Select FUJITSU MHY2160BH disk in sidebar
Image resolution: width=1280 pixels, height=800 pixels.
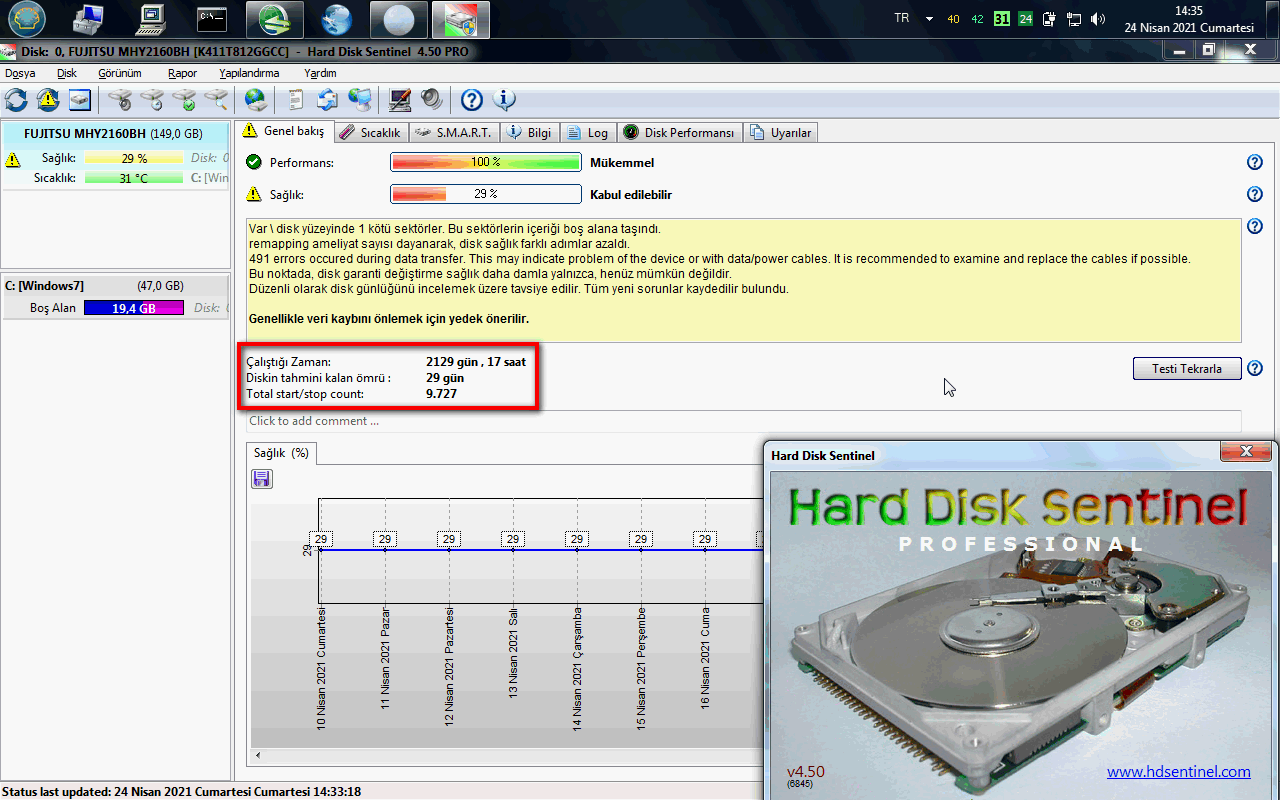pyautogui.click(x=113, y=133)
